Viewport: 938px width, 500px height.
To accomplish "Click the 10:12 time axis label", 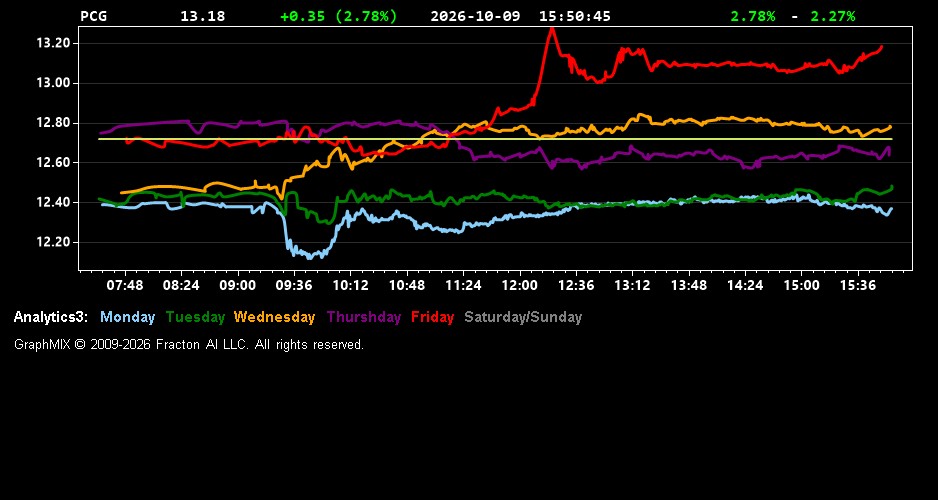I will [x=351, y=285].
